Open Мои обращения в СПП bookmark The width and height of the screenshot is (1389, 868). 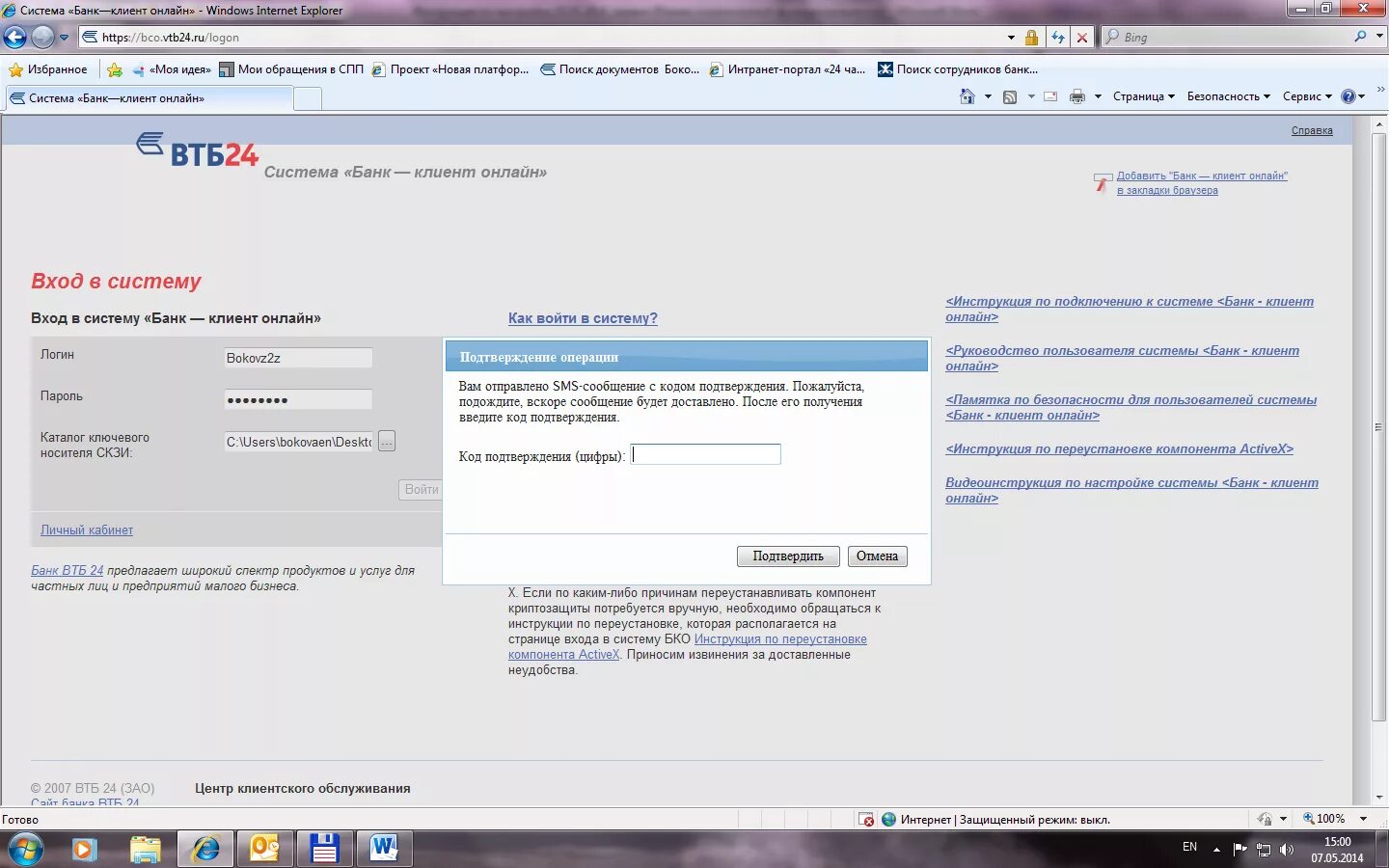point(291,69)
